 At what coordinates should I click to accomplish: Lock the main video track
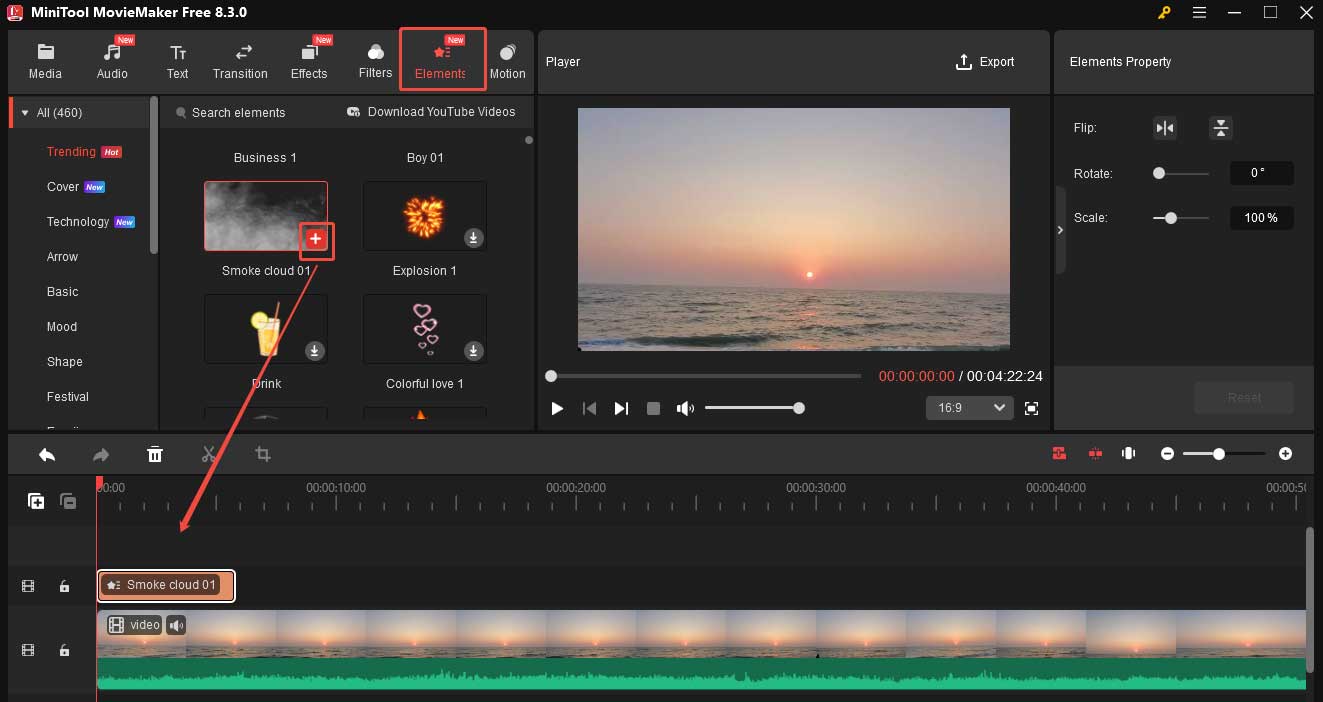pyautogui.click(x=64, y=650)
